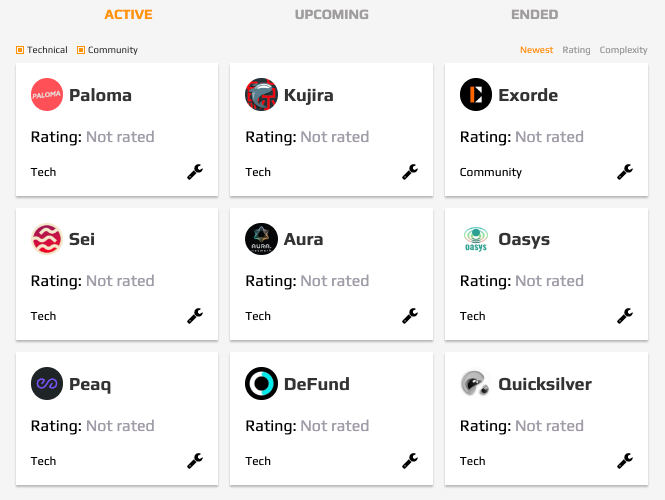This screenshot has height=500, width=665.
Task: Click the wrench icon on Exorde card
Action: pos(625,172)
